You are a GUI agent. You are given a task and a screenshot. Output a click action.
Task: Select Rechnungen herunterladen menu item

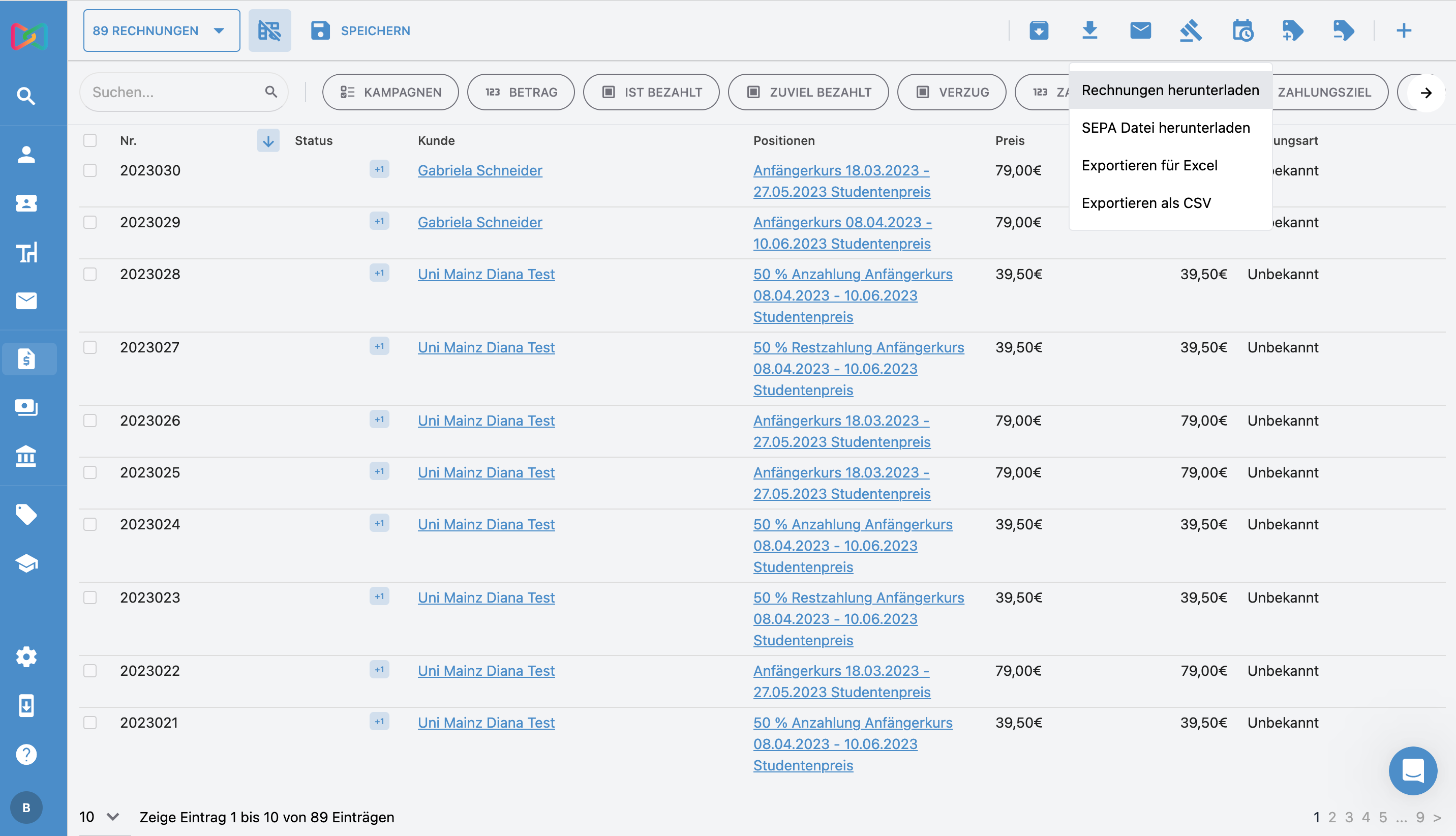tap(1170, 90)
